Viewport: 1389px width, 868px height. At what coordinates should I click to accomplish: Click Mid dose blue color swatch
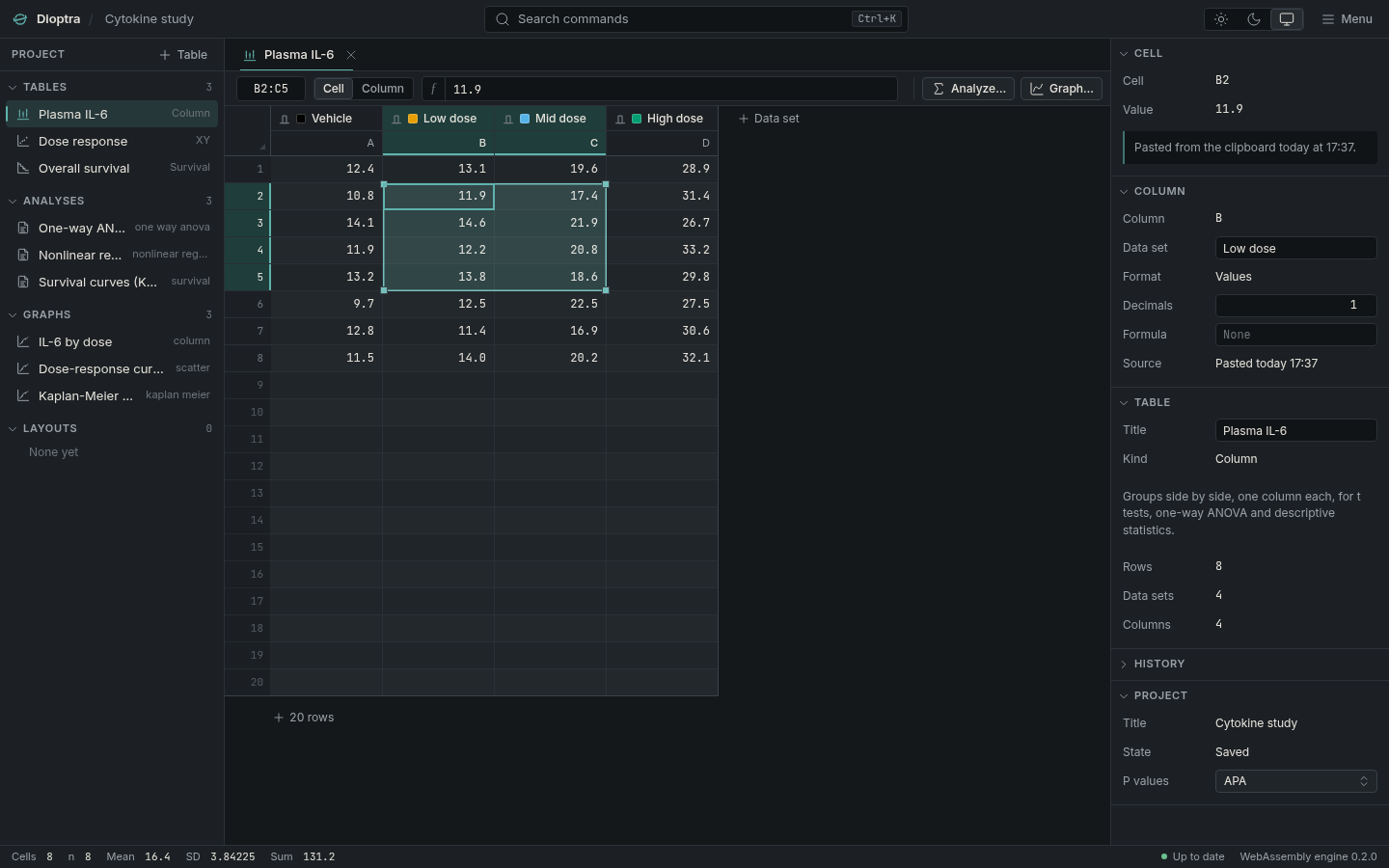tap(525, 119)
